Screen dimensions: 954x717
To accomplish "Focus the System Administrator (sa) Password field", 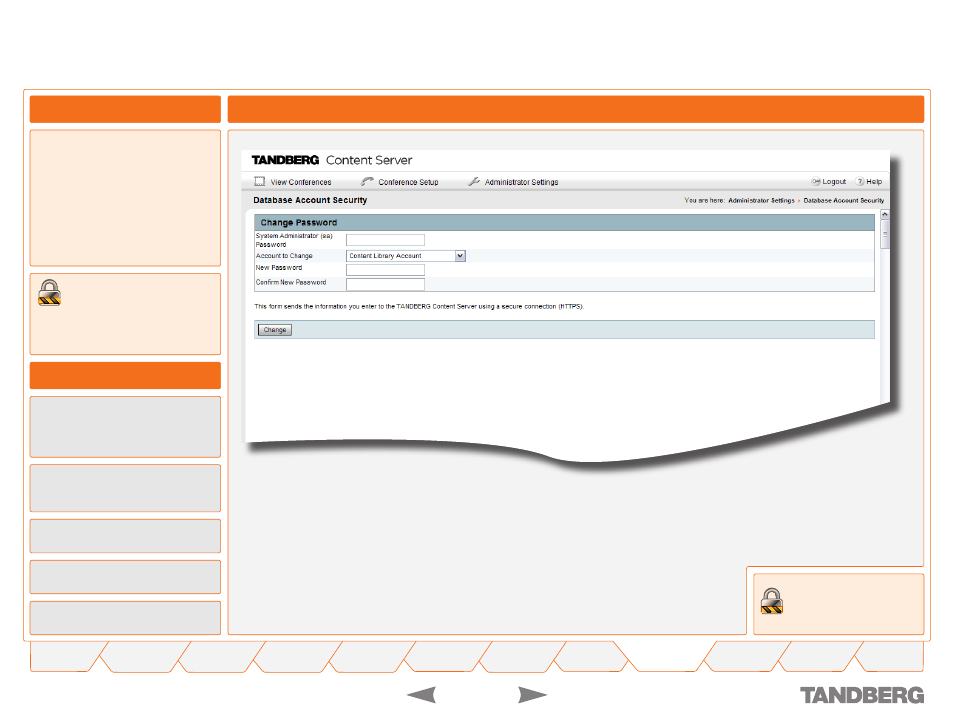I will [x=385, y=240].
